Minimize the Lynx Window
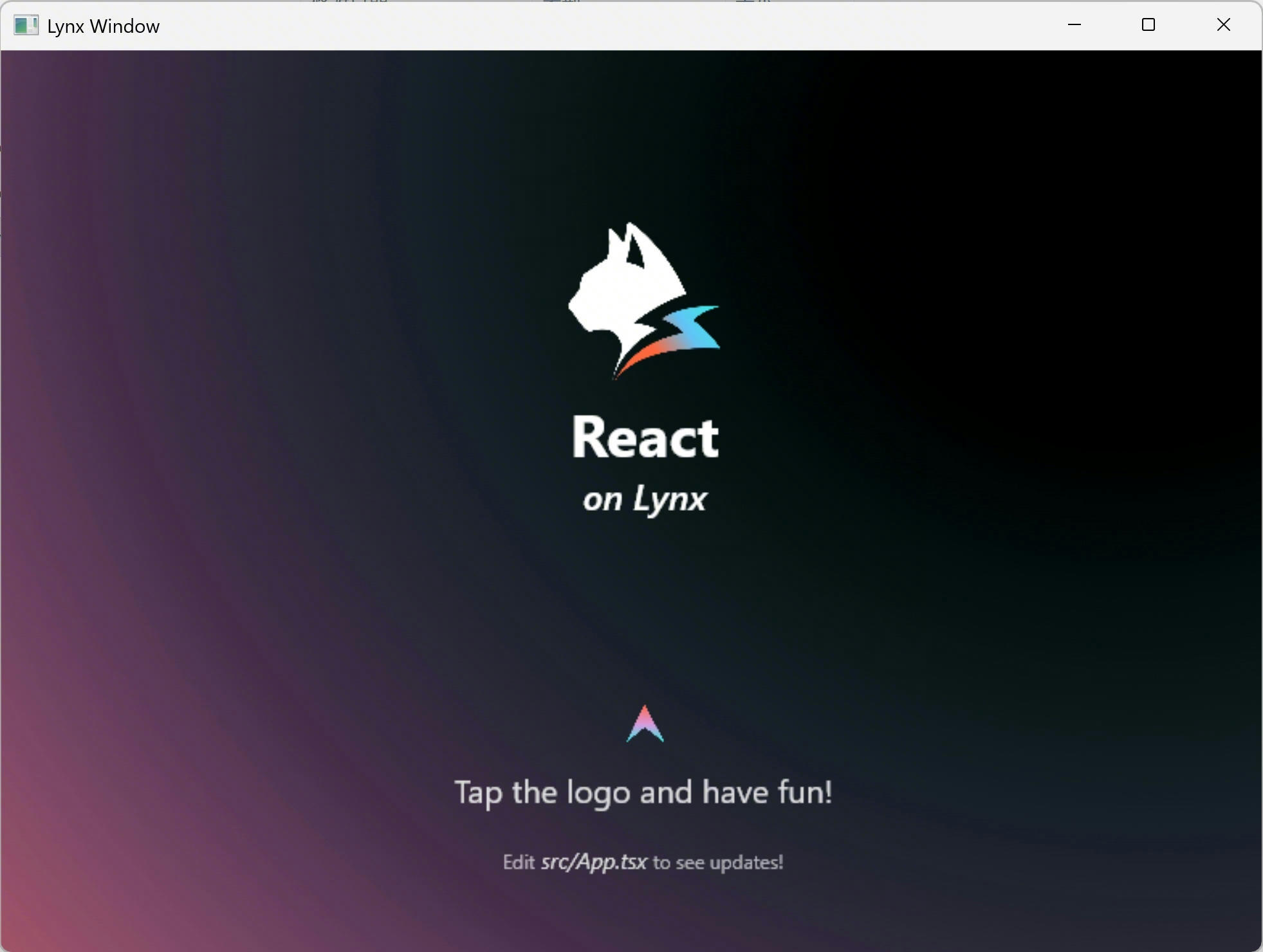1263x952 pixels. tap(1074, 25)
